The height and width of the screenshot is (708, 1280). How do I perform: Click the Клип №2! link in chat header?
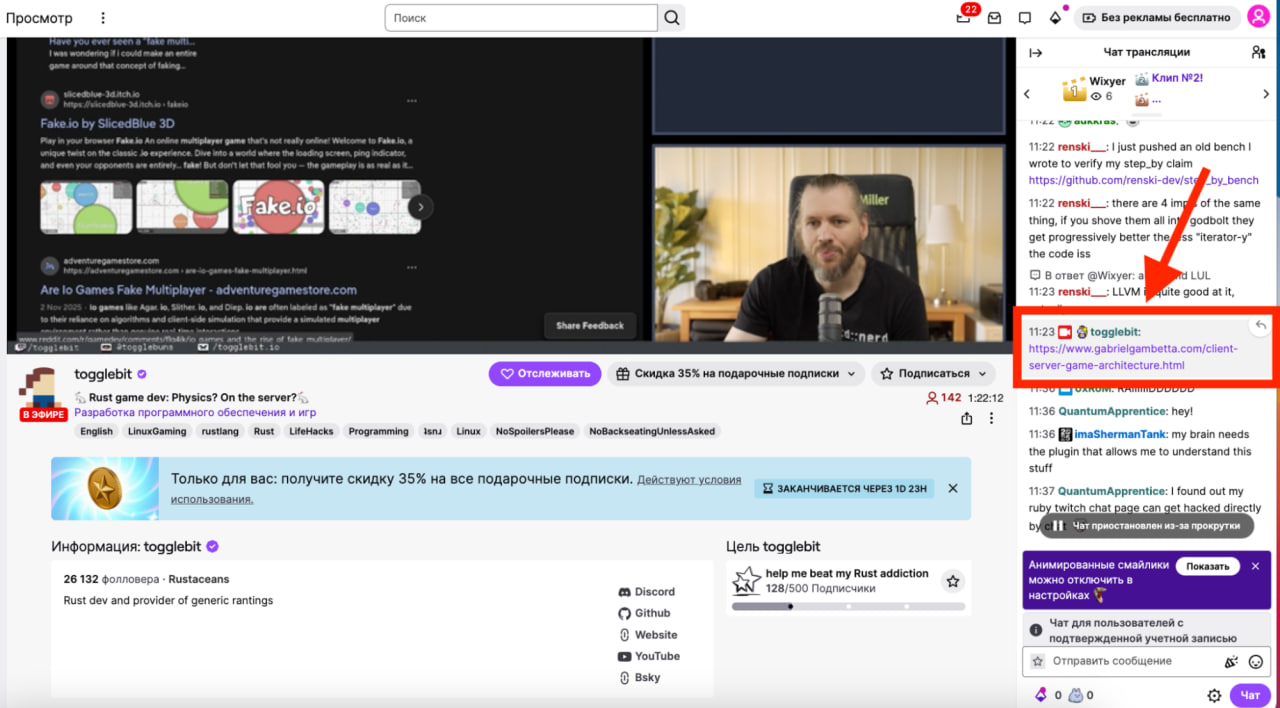point(1177,77)
